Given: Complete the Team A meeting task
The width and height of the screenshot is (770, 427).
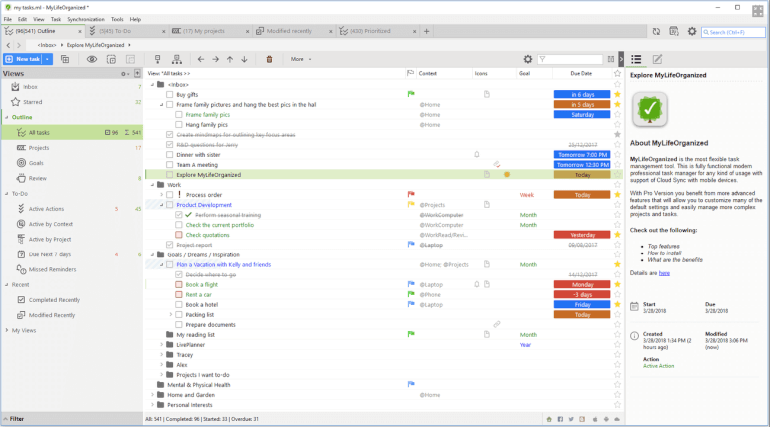Looking at the screenshot, I should tap(169, 165).
